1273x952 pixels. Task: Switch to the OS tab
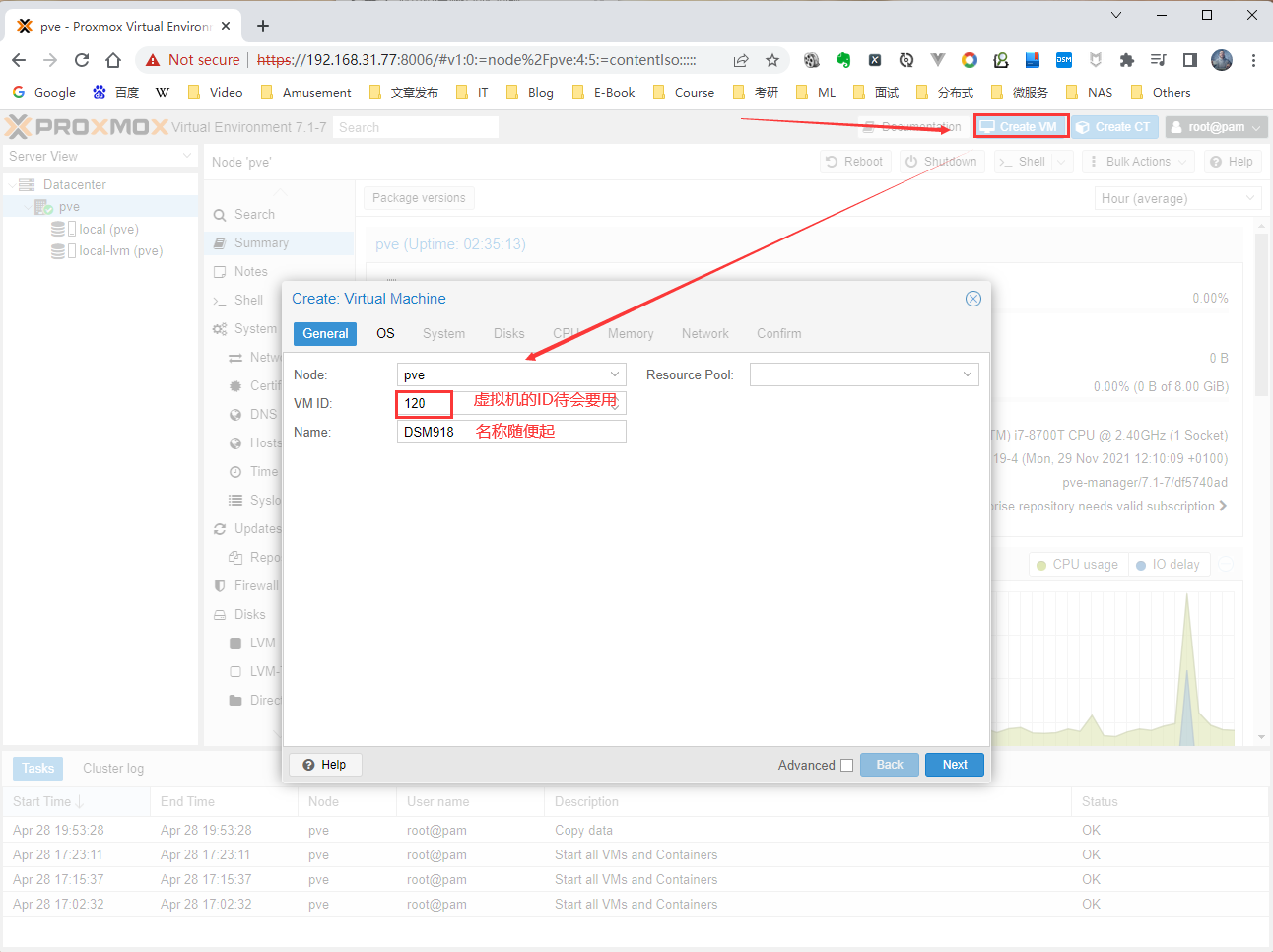coord(385,333)
